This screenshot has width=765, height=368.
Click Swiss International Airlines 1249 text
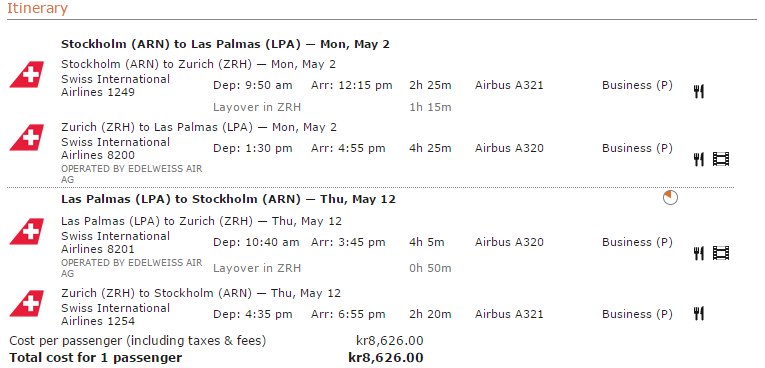[x=115, y=85]
